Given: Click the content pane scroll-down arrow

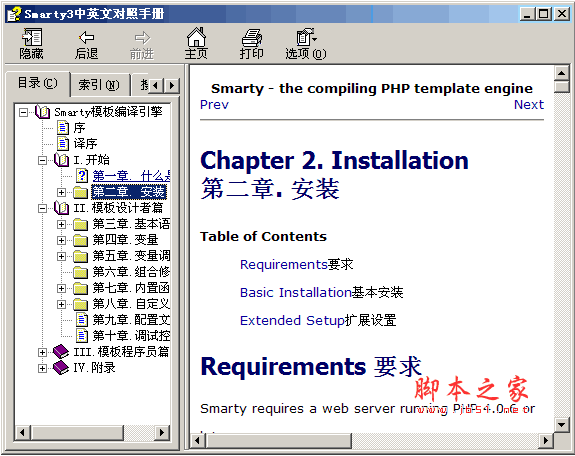Looking at the screenshot, I should point(561,425).
